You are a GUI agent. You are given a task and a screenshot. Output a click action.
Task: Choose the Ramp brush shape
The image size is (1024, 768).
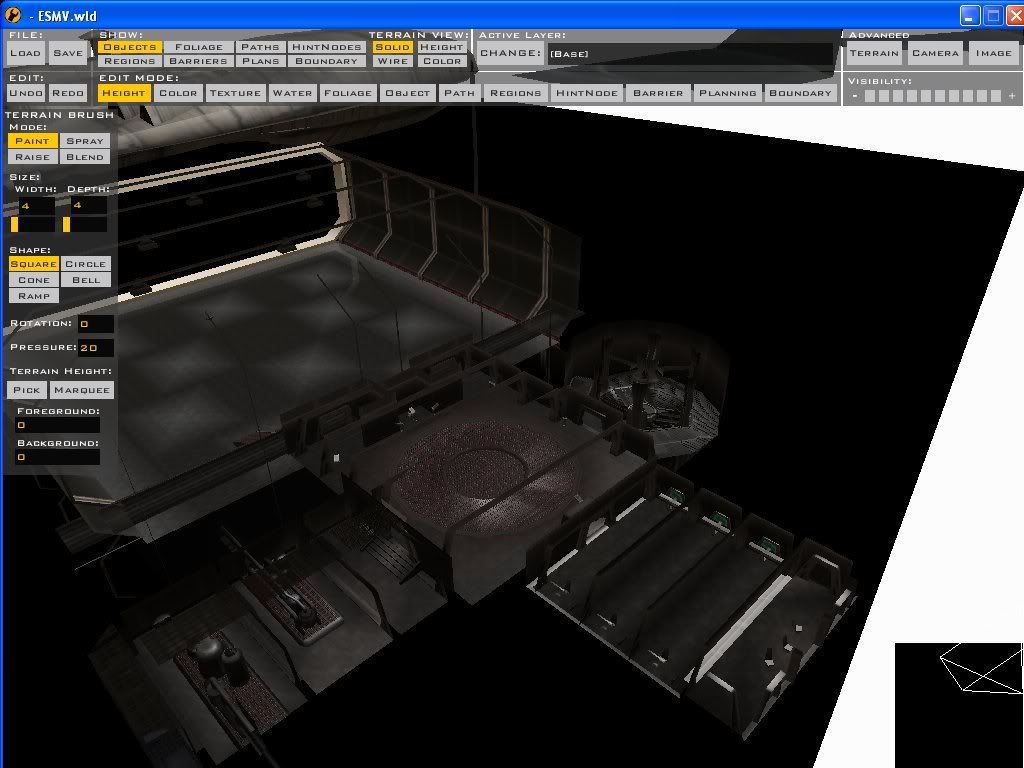33,296
